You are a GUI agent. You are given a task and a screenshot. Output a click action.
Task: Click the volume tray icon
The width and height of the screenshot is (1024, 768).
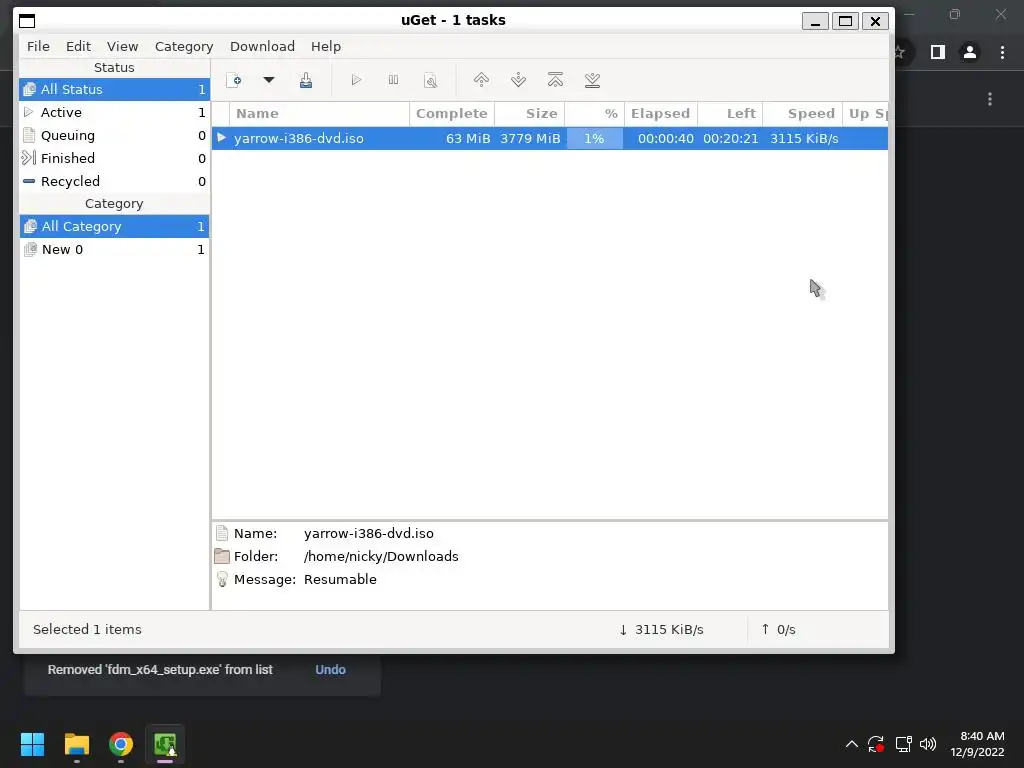(x=928, y=744)
